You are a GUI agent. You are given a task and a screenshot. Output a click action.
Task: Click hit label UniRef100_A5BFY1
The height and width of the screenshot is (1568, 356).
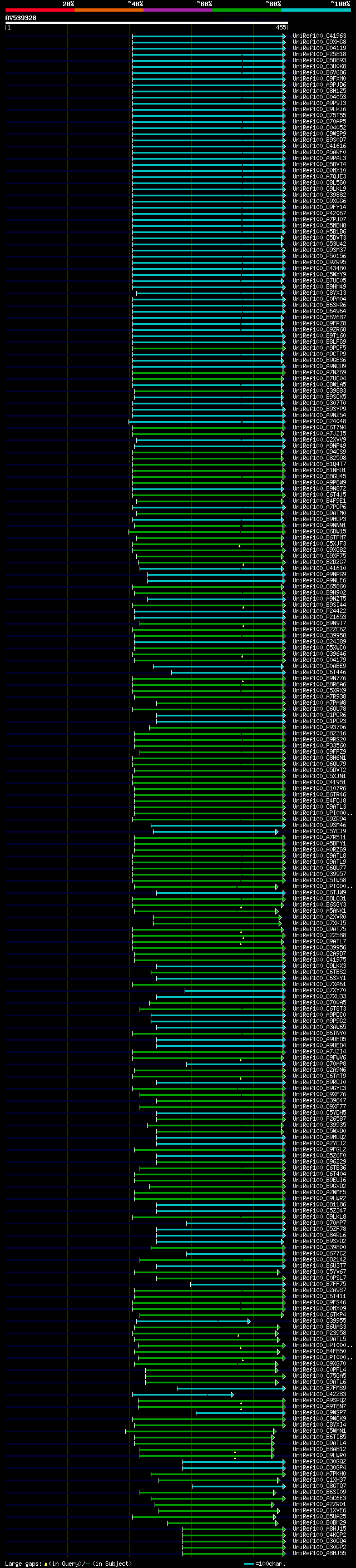(319, 844)
